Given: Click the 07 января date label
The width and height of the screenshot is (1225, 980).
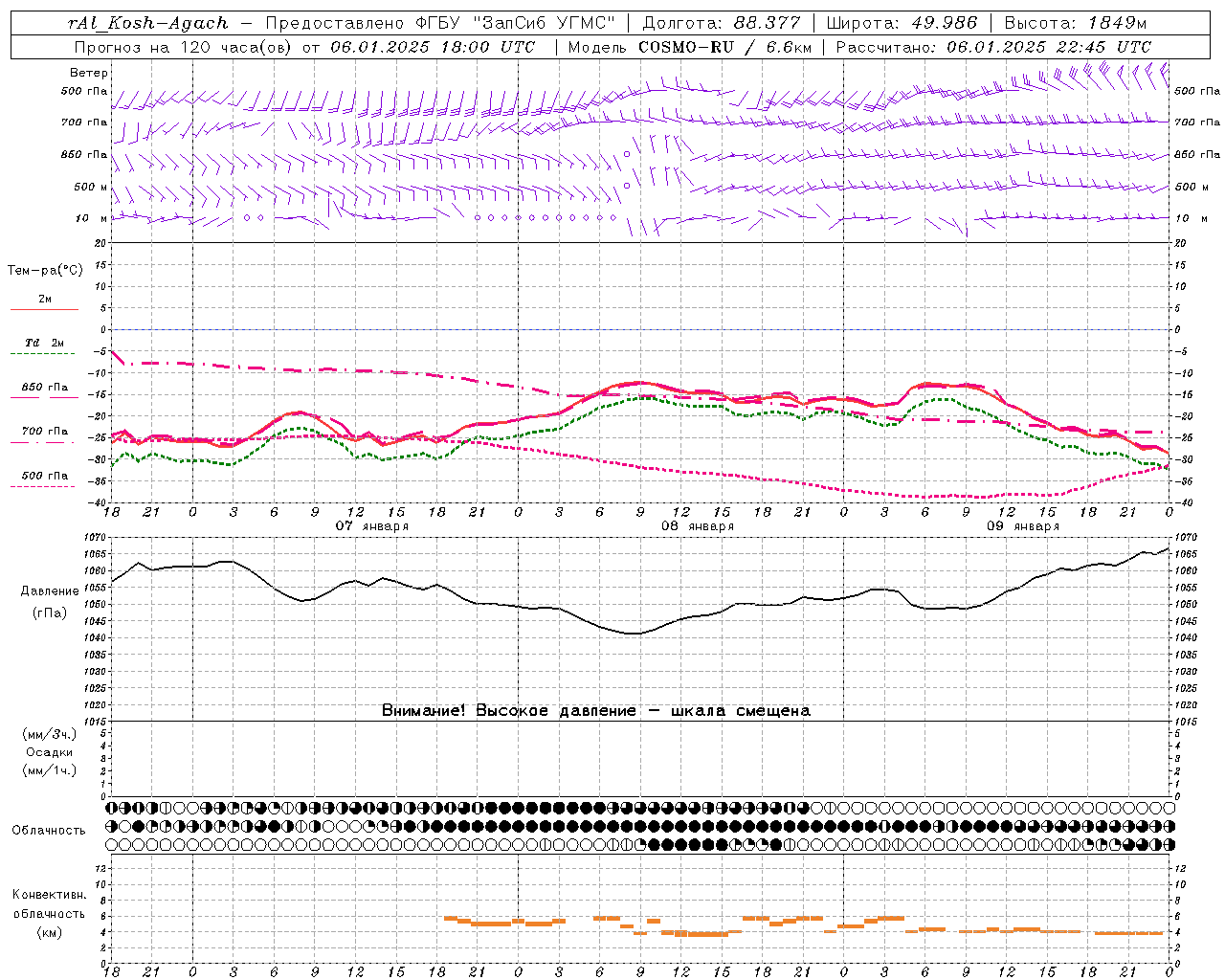Looking at the screenshot, I should [x=372, y=525].
